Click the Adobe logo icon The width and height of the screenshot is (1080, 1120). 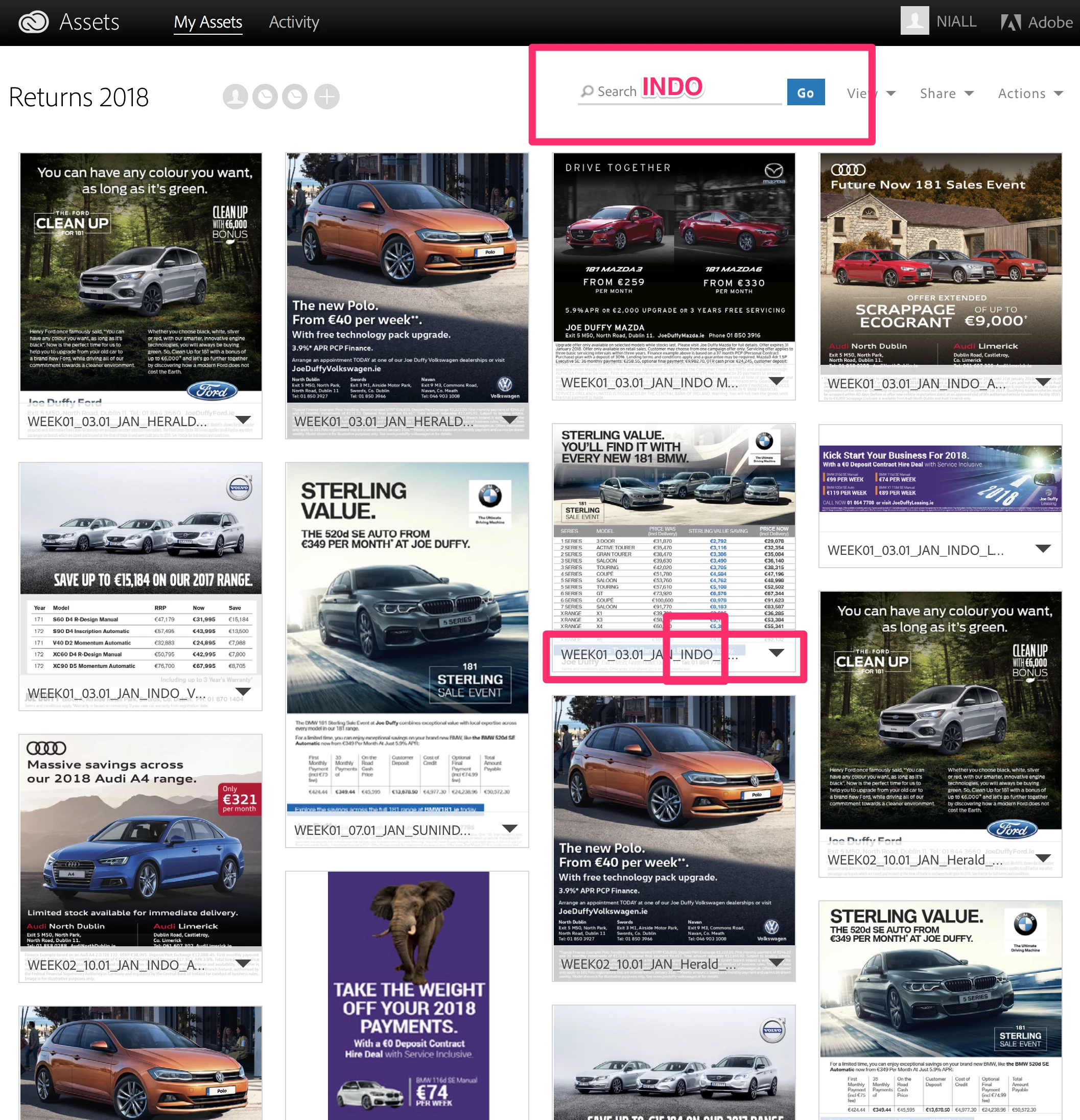pos(1011,22)
